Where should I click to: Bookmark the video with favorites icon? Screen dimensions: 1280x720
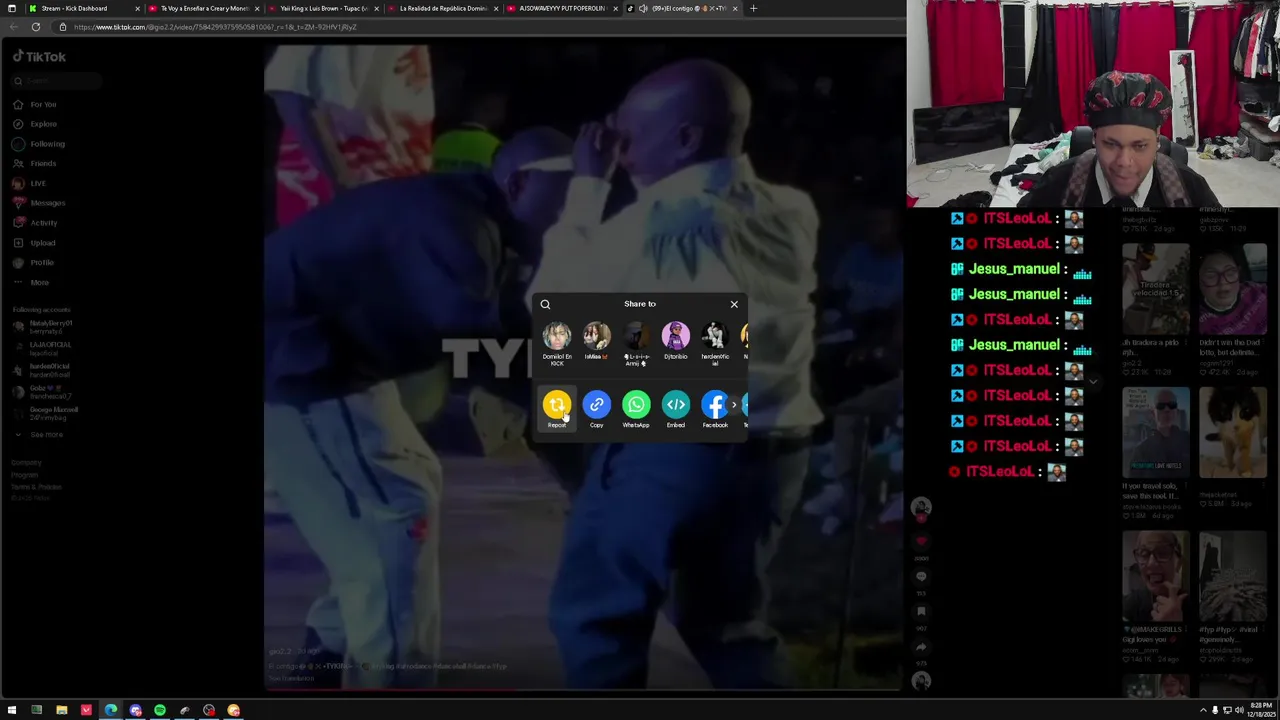[x=921, y=611]
